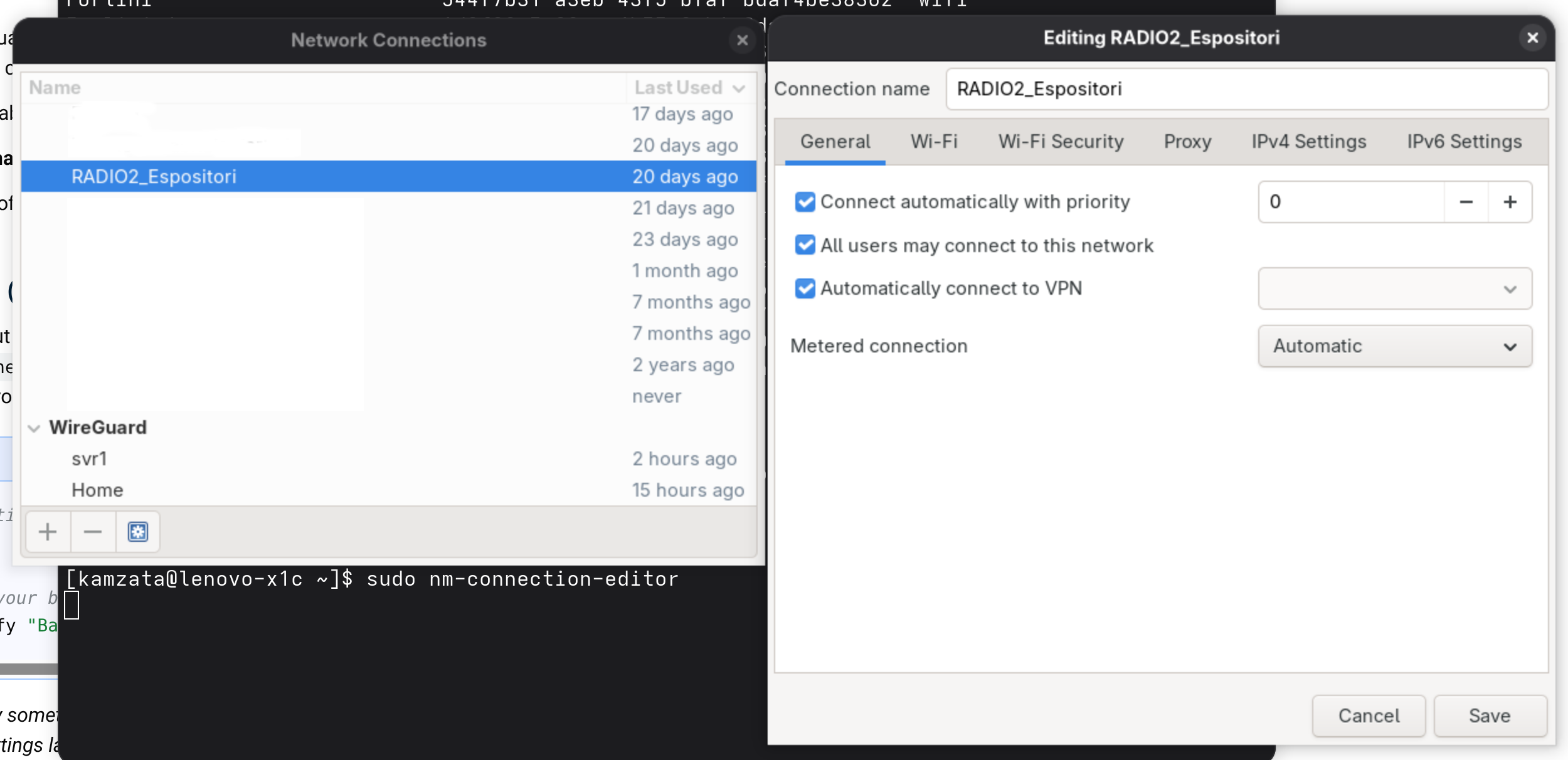Screen dimensions: 1568x760
Task: Toggle Connect automatically with priority checkbox
Action: click(805, 202)
